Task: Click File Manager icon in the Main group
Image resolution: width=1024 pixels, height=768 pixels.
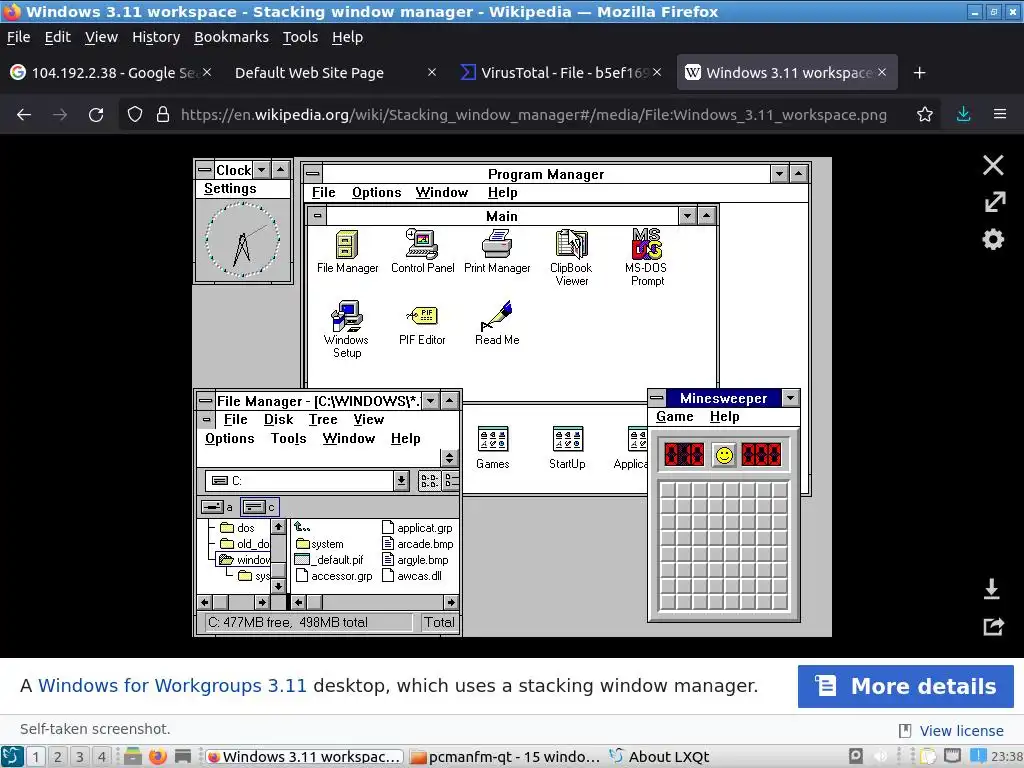Action: pos(347,251)
